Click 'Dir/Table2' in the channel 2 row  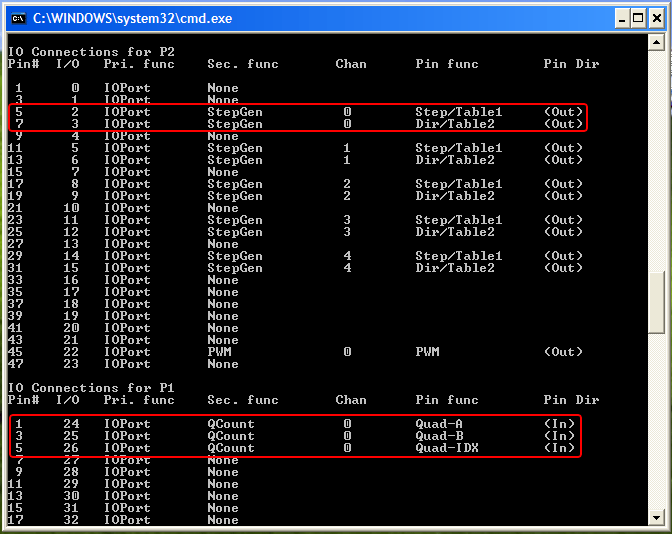(x=455, y=196)
